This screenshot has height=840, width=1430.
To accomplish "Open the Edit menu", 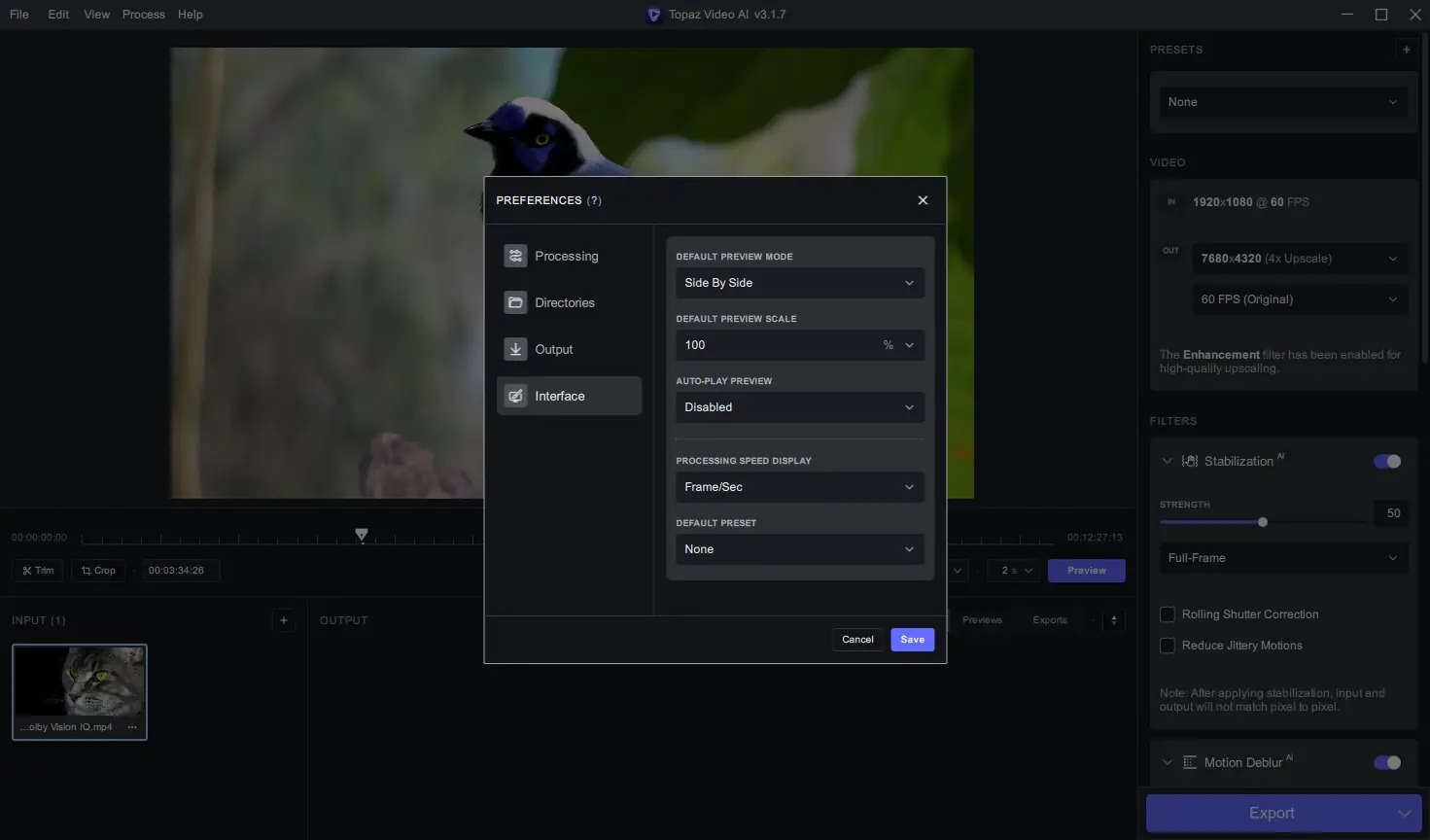I will pyautogui.click(x=58, y=15).
